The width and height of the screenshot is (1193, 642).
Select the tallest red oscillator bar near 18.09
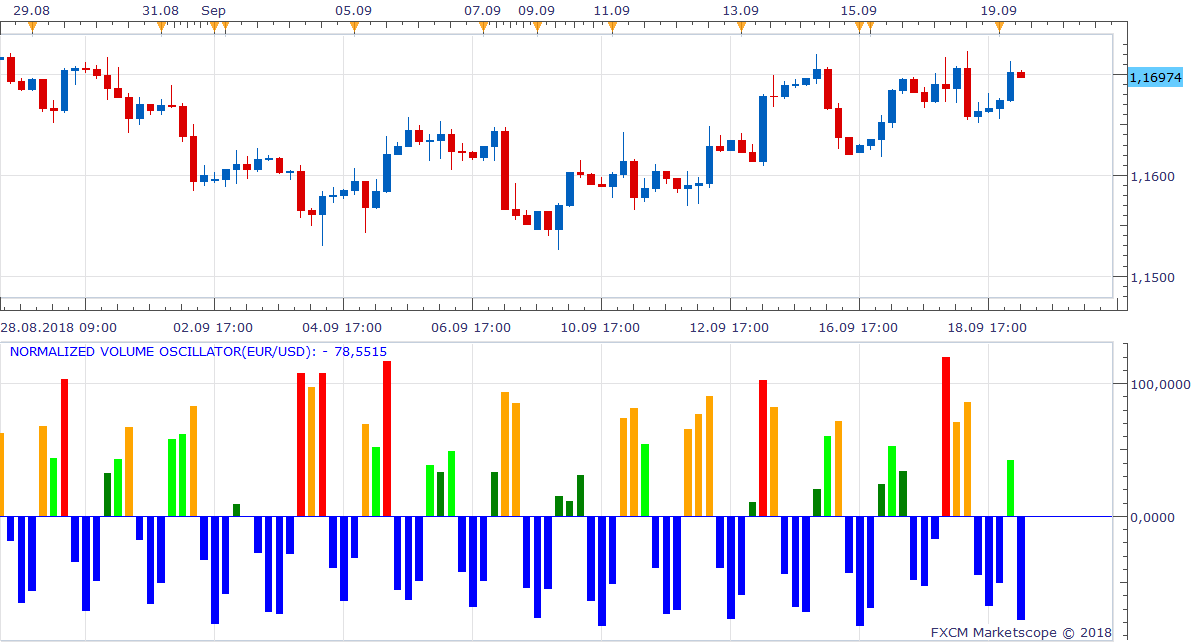click(x=946, y=437)
